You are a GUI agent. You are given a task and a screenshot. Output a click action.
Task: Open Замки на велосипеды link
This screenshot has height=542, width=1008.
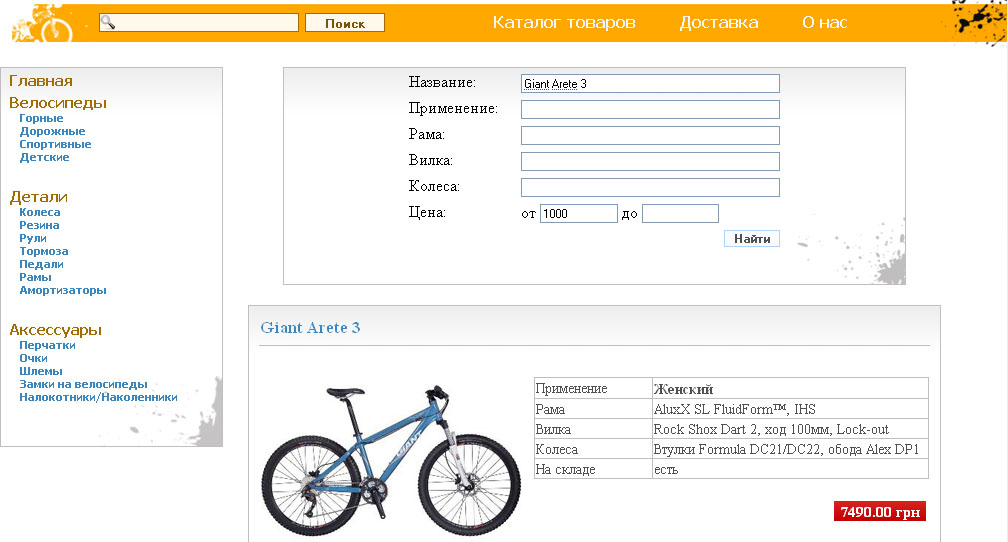(84, 384)
